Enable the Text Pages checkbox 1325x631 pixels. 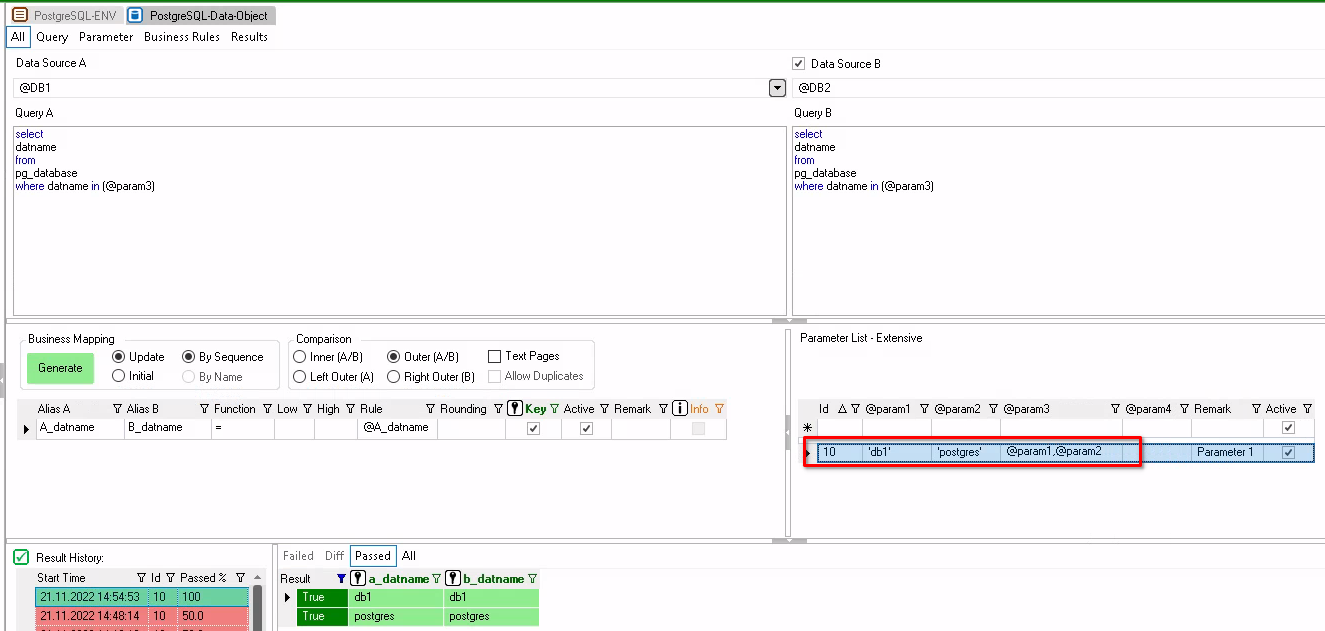495,356
